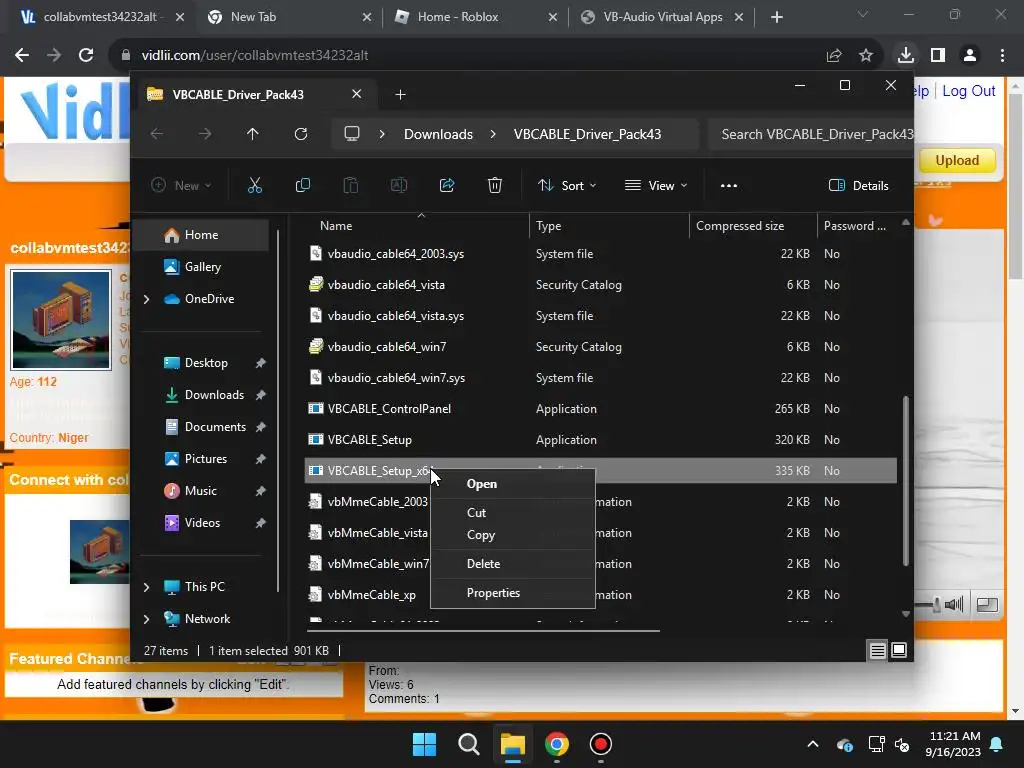Open Chrome downloads icon
The height and width of the screenshot is (768, 1024).
906,55
